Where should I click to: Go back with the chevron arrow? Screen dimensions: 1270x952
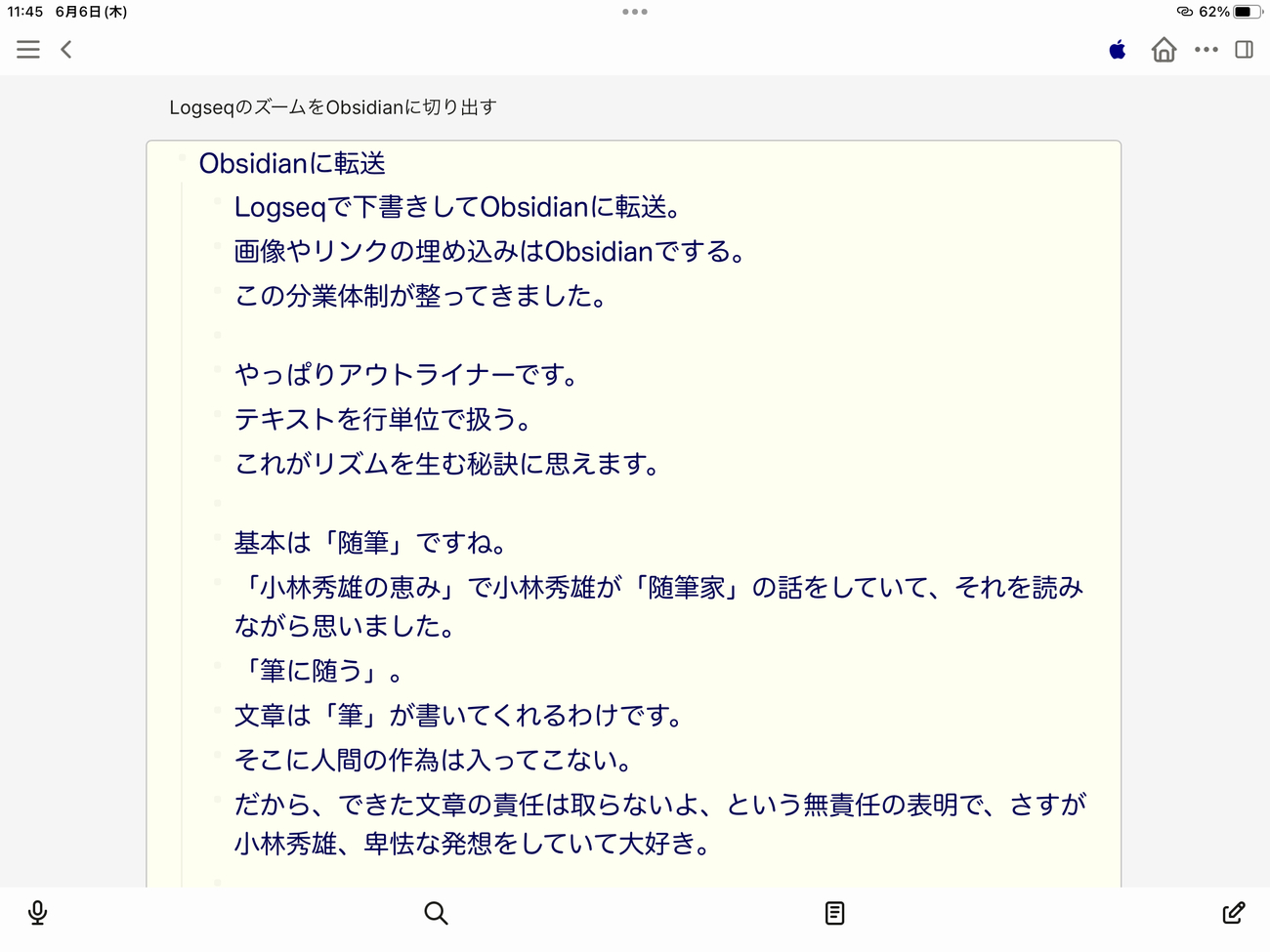coord(66,50)
